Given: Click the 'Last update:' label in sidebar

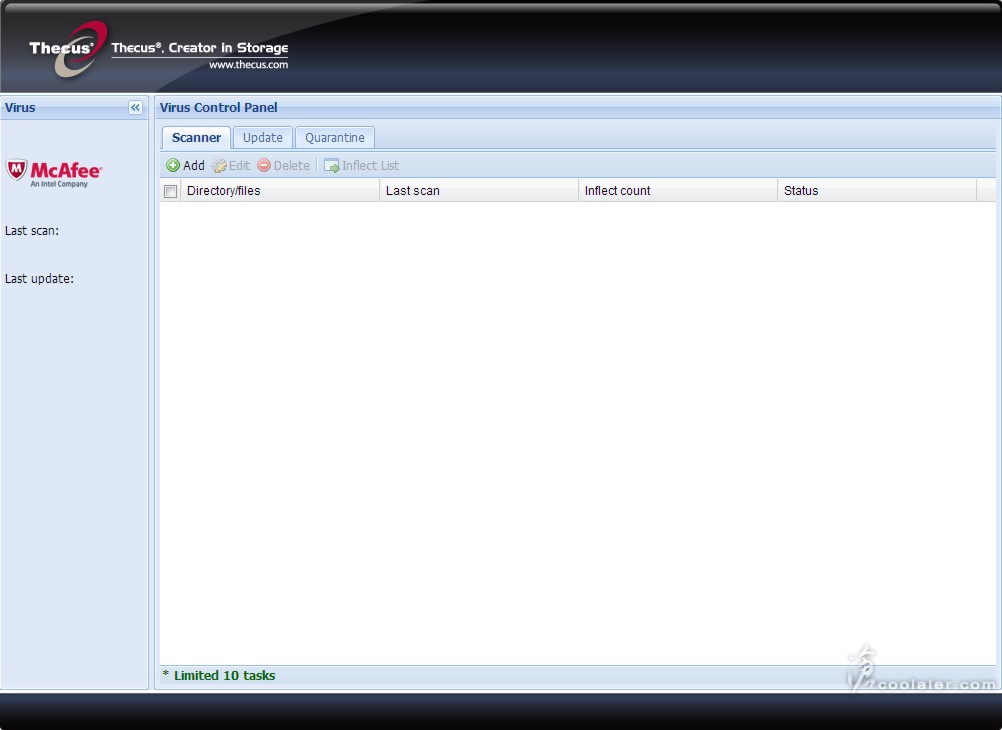Looking at the screenshot, I should [x=40, y=279].
